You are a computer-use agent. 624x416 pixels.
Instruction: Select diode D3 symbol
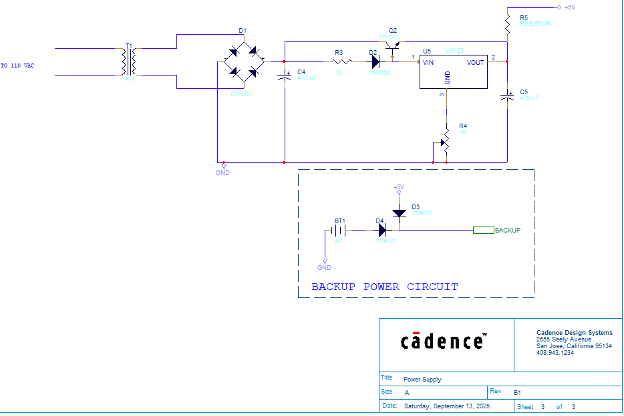coord(399,213)
